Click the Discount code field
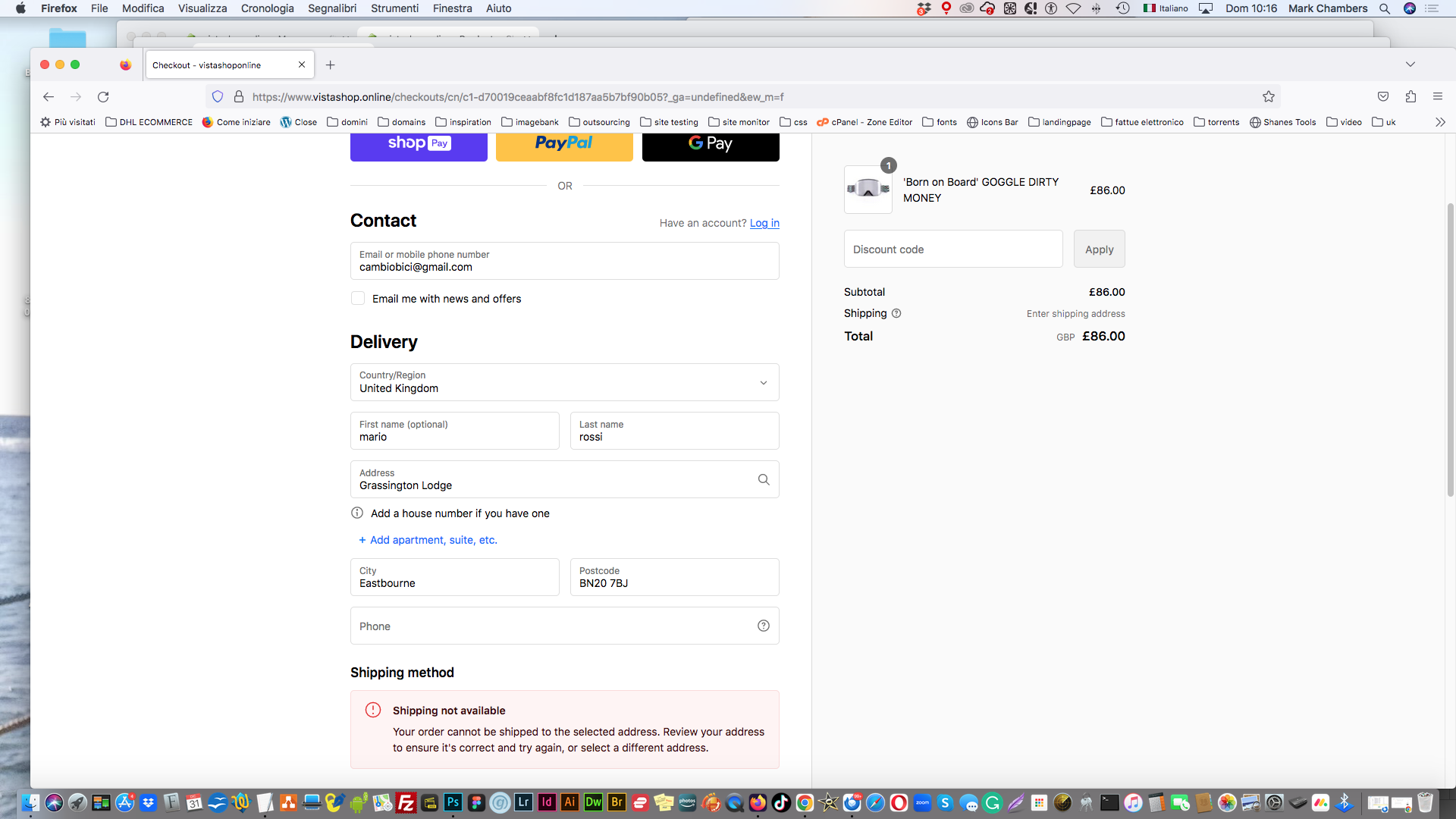Viewport: 1456px width, 819px height. pyautogui.click(x=953, y=249)
